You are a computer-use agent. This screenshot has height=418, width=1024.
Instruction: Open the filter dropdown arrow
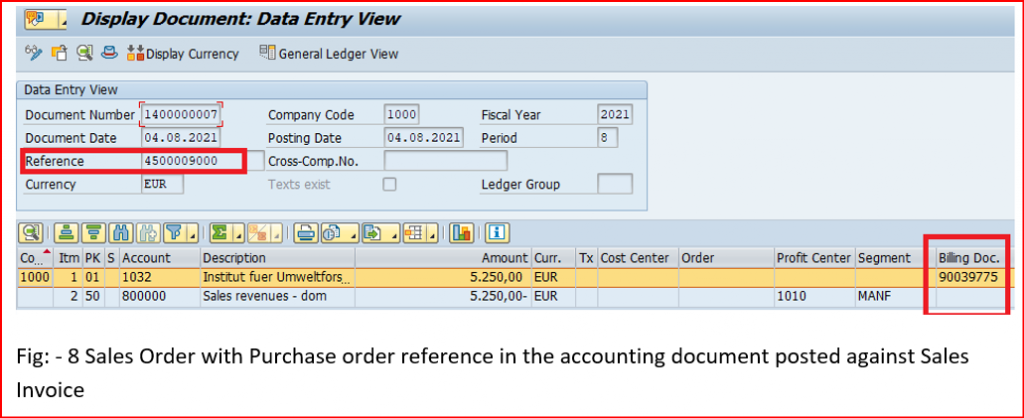coord(192,232)
